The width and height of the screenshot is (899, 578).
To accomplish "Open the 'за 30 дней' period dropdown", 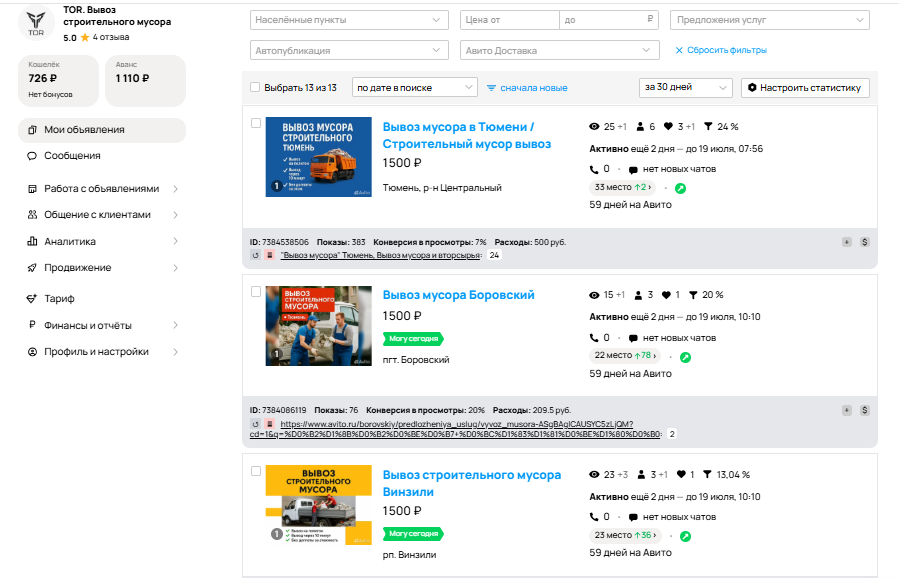I will pos(685,88).
